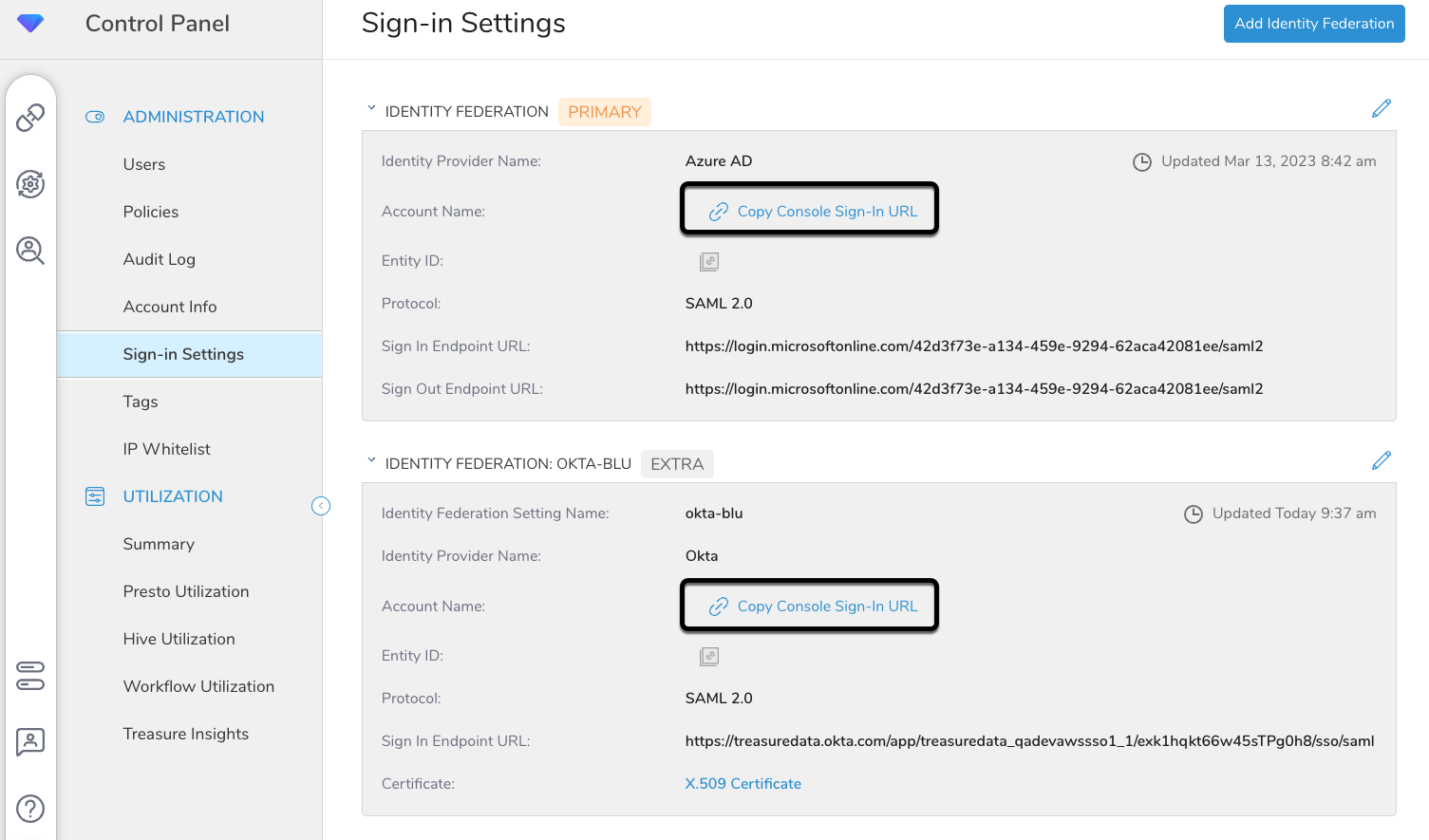Click Add Identity Federation button

[1314, 24]
